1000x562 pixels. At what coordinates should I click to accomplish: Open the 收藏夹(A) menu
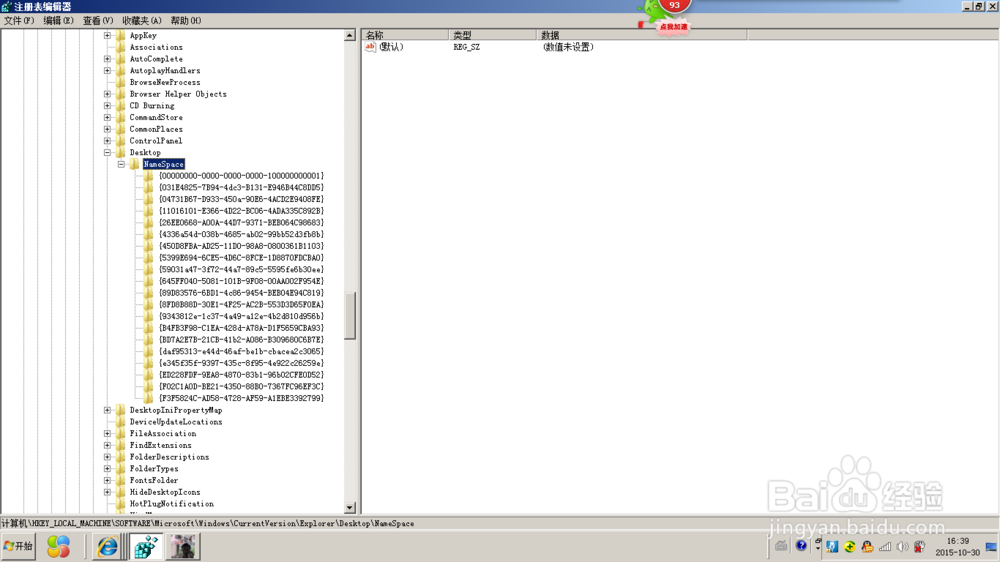pyautogui.click(x=142, y=20)
